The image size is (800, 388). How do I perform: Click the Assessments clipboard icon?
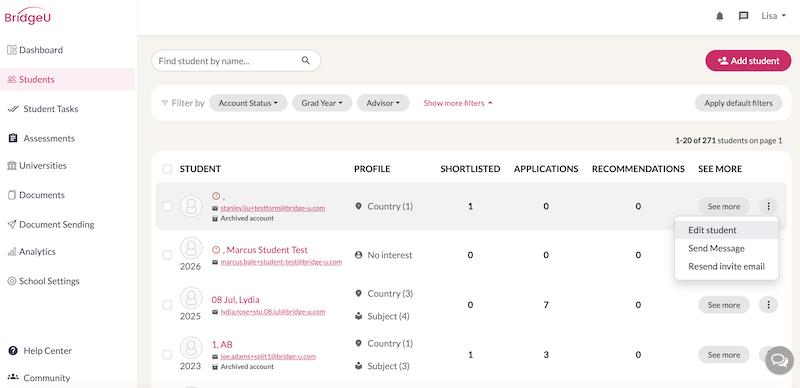[x=13, y=138]
